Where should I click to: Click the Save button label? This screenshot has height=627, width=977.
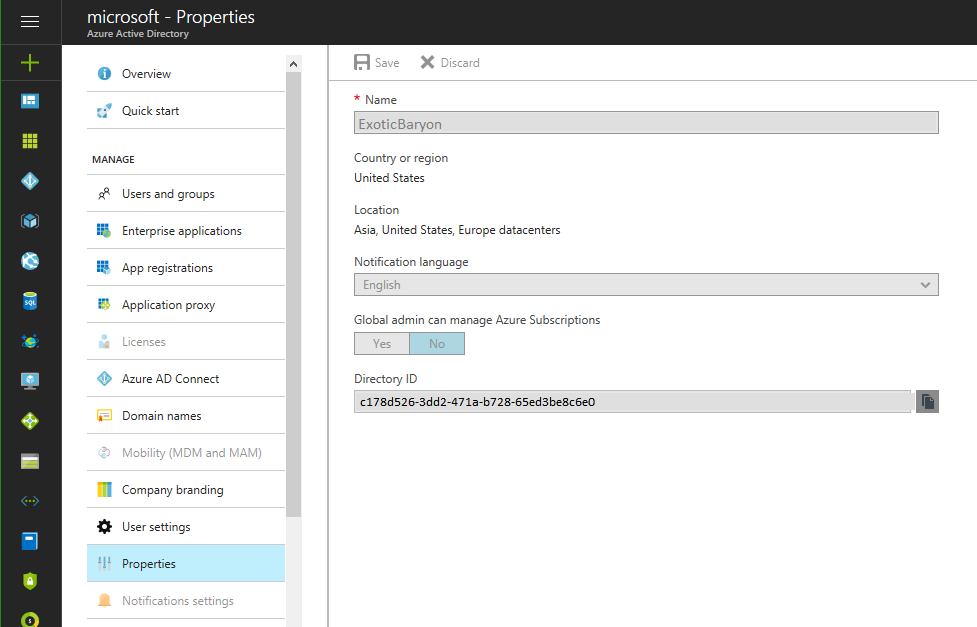pyautogui.click(x=387, y=63)
